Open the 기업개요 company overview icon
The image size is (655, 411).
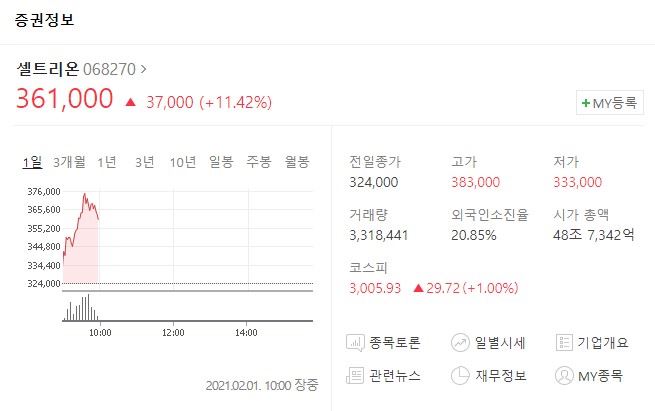(564, 342)
